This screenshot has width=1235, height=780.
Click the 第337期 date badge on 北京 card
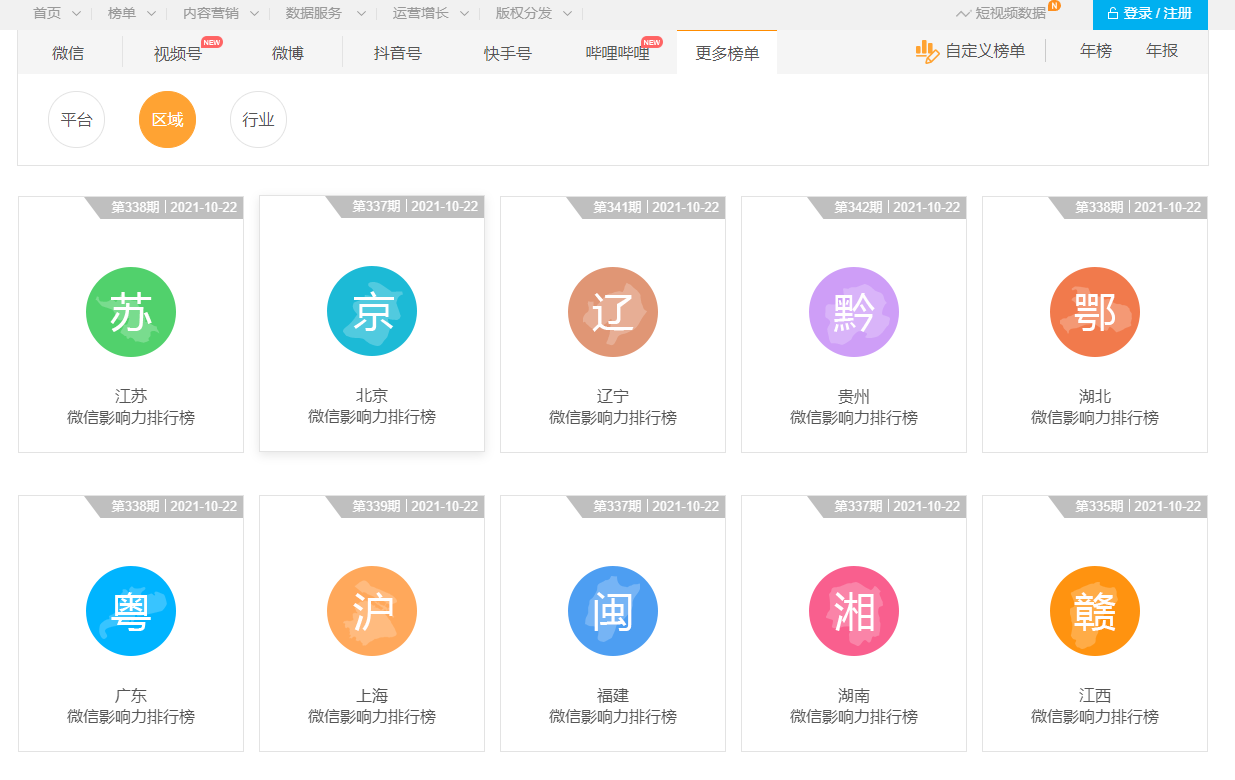point(405,207)
